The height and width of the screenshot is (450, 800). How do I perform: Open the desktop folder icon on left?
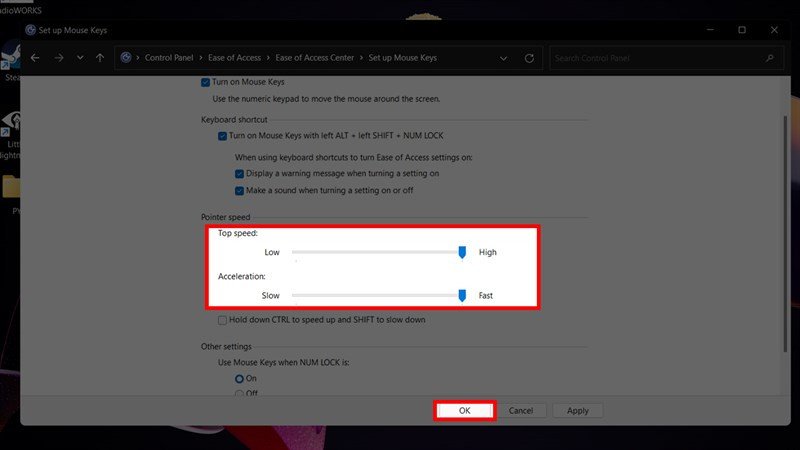pyautogui.click(x=12, y=186)
